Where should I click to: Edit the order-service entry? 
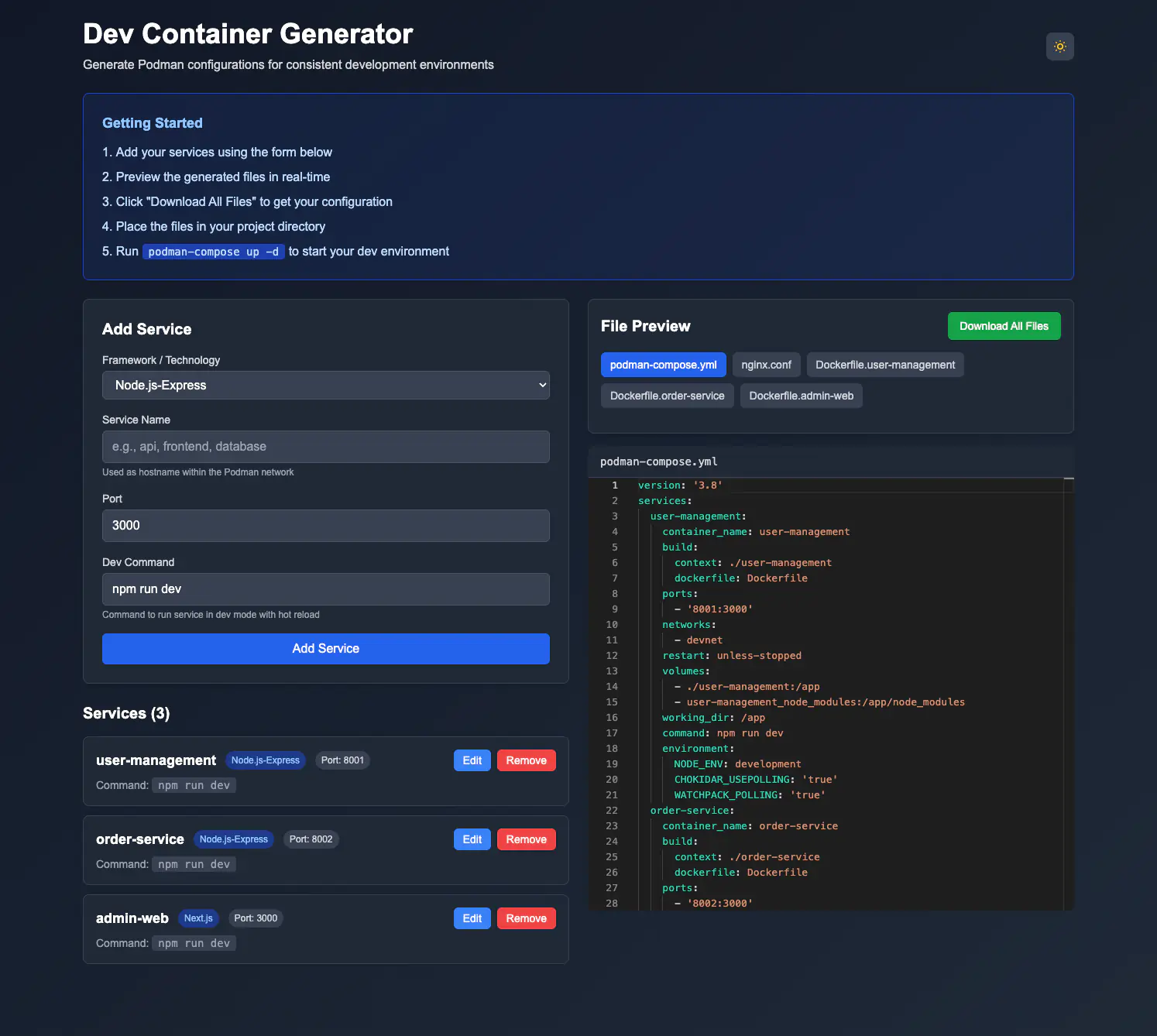pyautogui.click(x=472, y=839)
